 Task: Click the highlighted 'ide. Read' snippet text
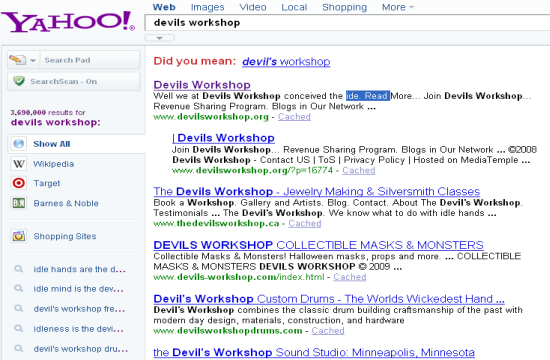point(368,96)
